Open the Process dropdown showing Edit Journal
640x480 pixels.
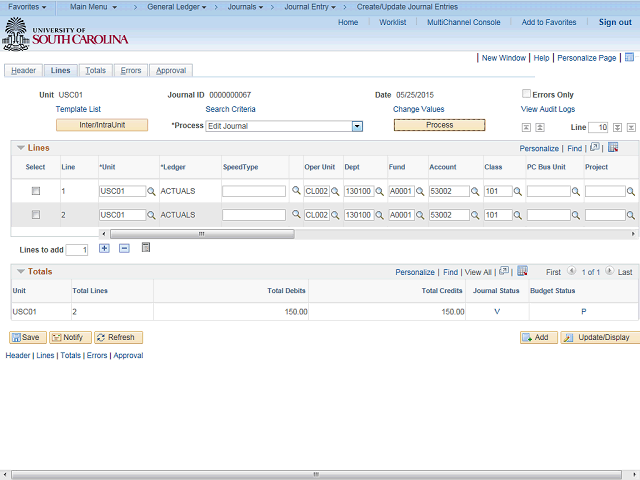[357, 126]
